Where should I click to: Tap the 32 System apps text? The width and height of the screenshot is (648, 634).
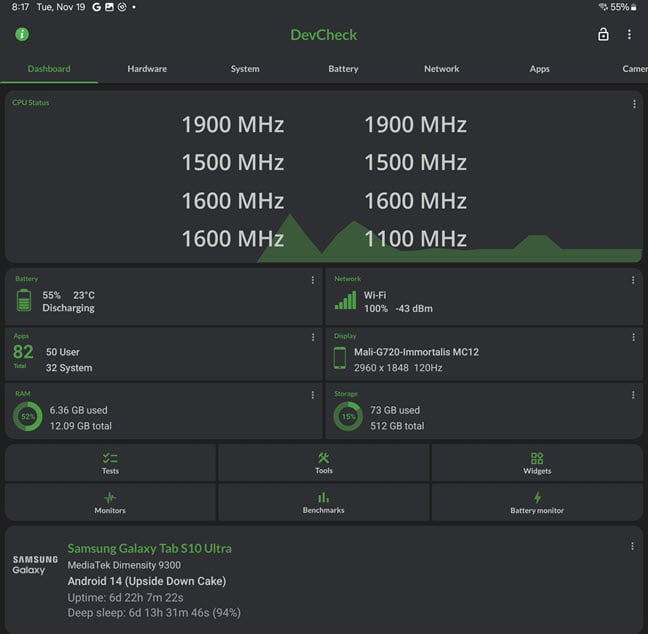pos(69,368)
